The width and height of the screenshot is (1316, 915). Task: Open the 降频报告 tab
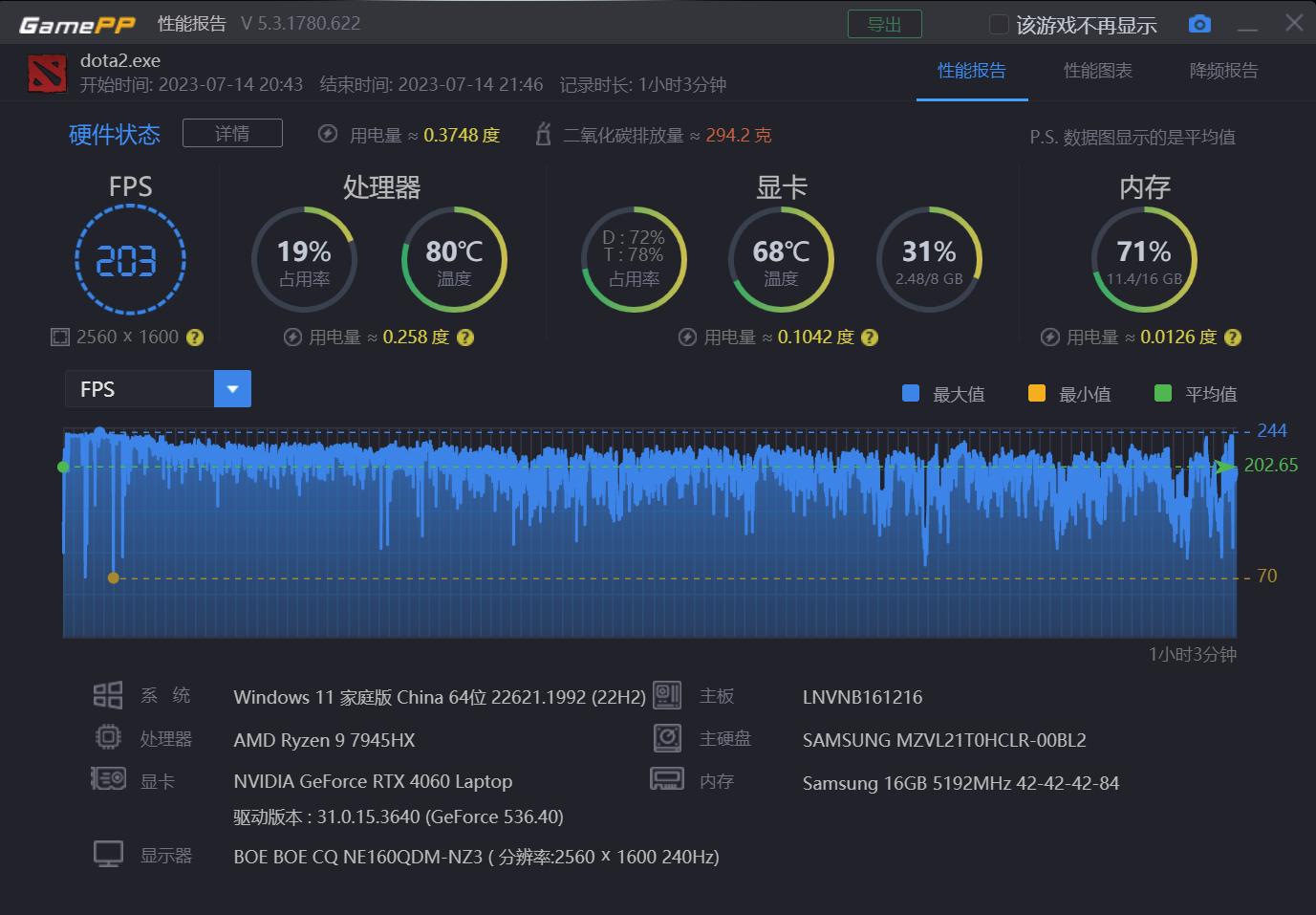coord(1224,70)
